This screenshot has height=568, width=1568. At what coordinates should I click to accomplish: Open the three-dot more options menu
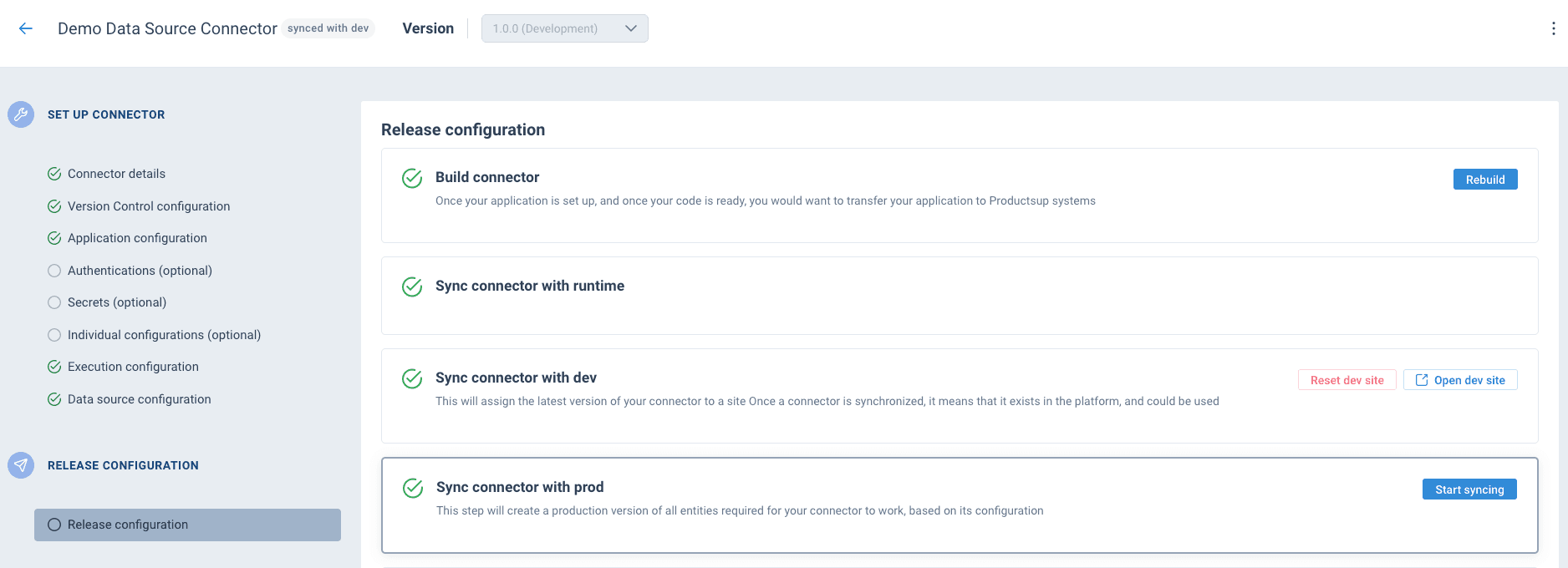click(x=1553, y=28)
